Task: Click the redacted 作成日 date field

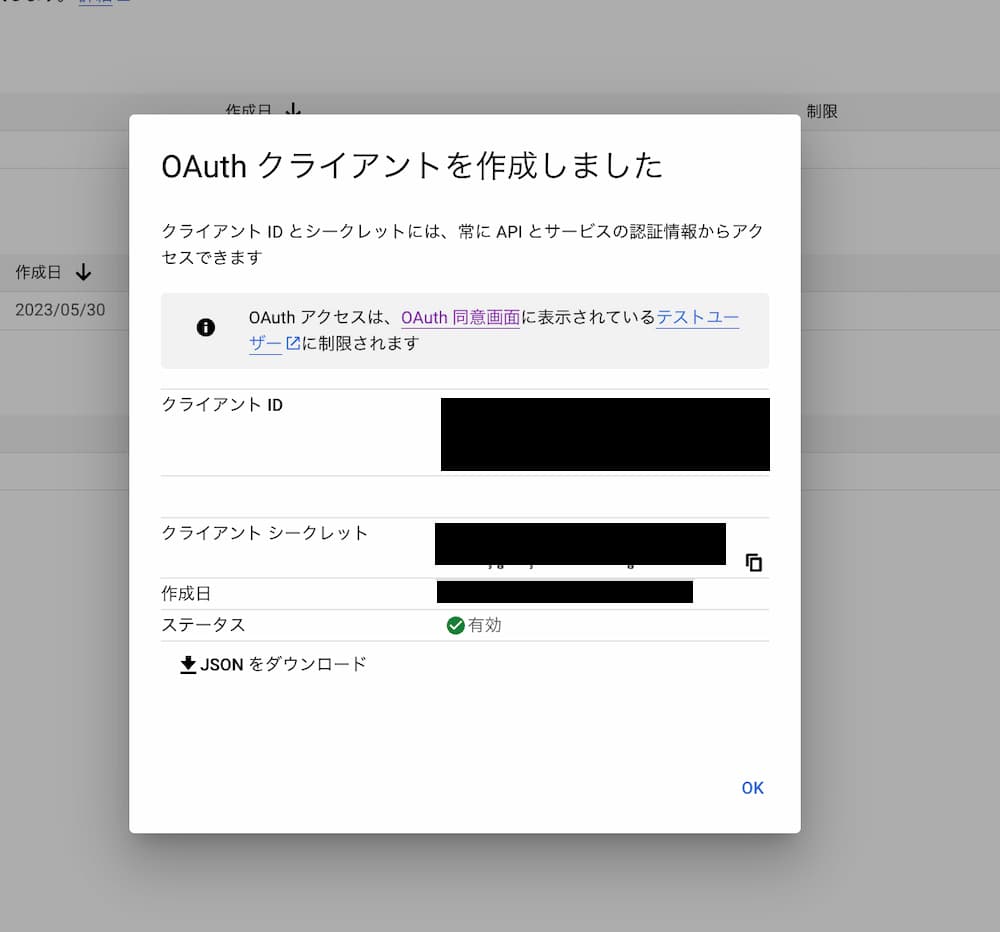Action: [564, 591]
